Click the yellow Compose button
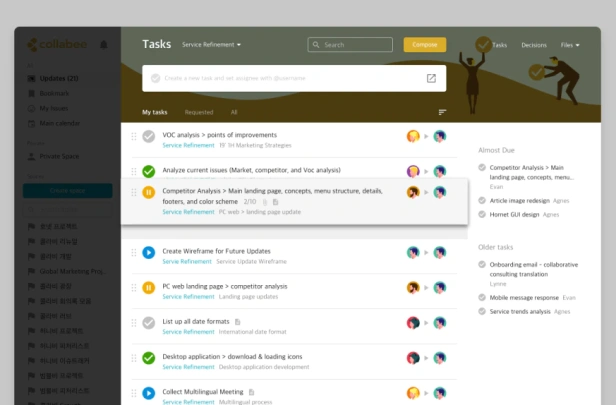This screenshot has height=405, width=616. click(425, 45)
